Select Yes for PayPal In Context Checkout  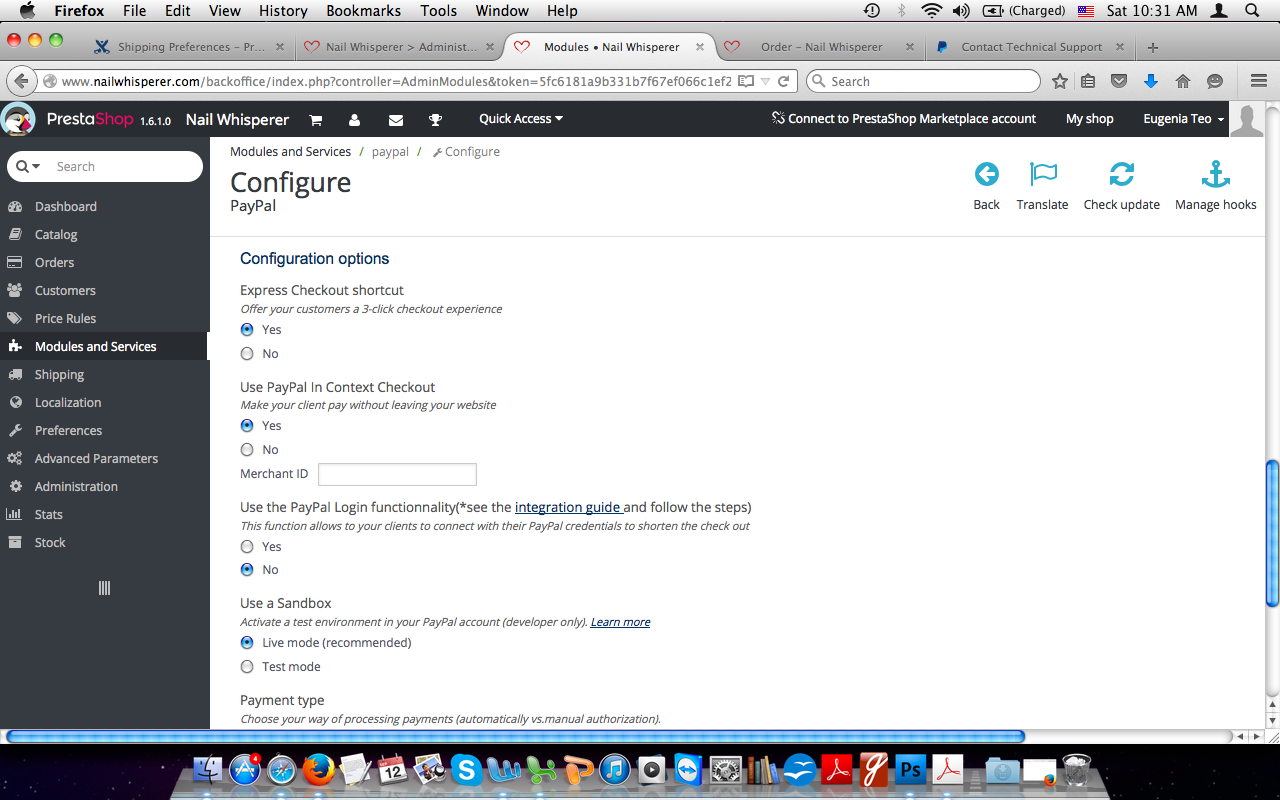click(x=247, y=425)
